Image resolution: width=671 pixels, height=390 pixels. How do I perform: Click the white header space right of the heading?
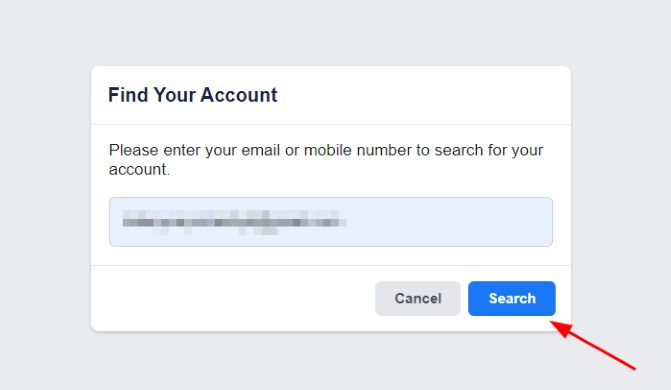(x=424, y=95)
